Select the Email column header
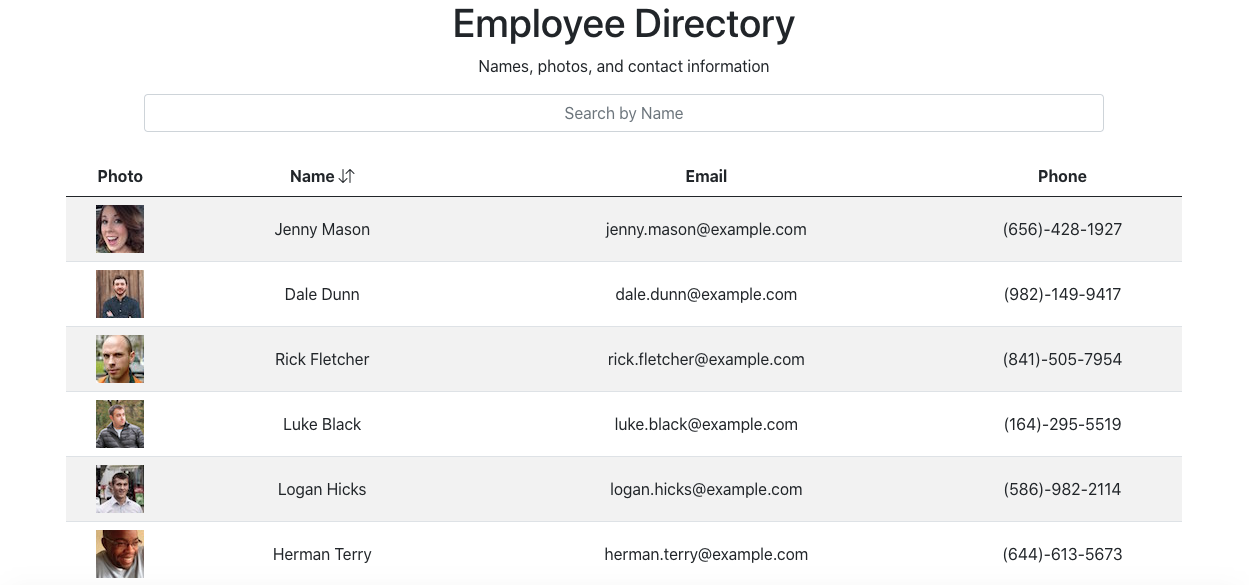Screen dimensions: 1249x585 [x=706, y=176]
